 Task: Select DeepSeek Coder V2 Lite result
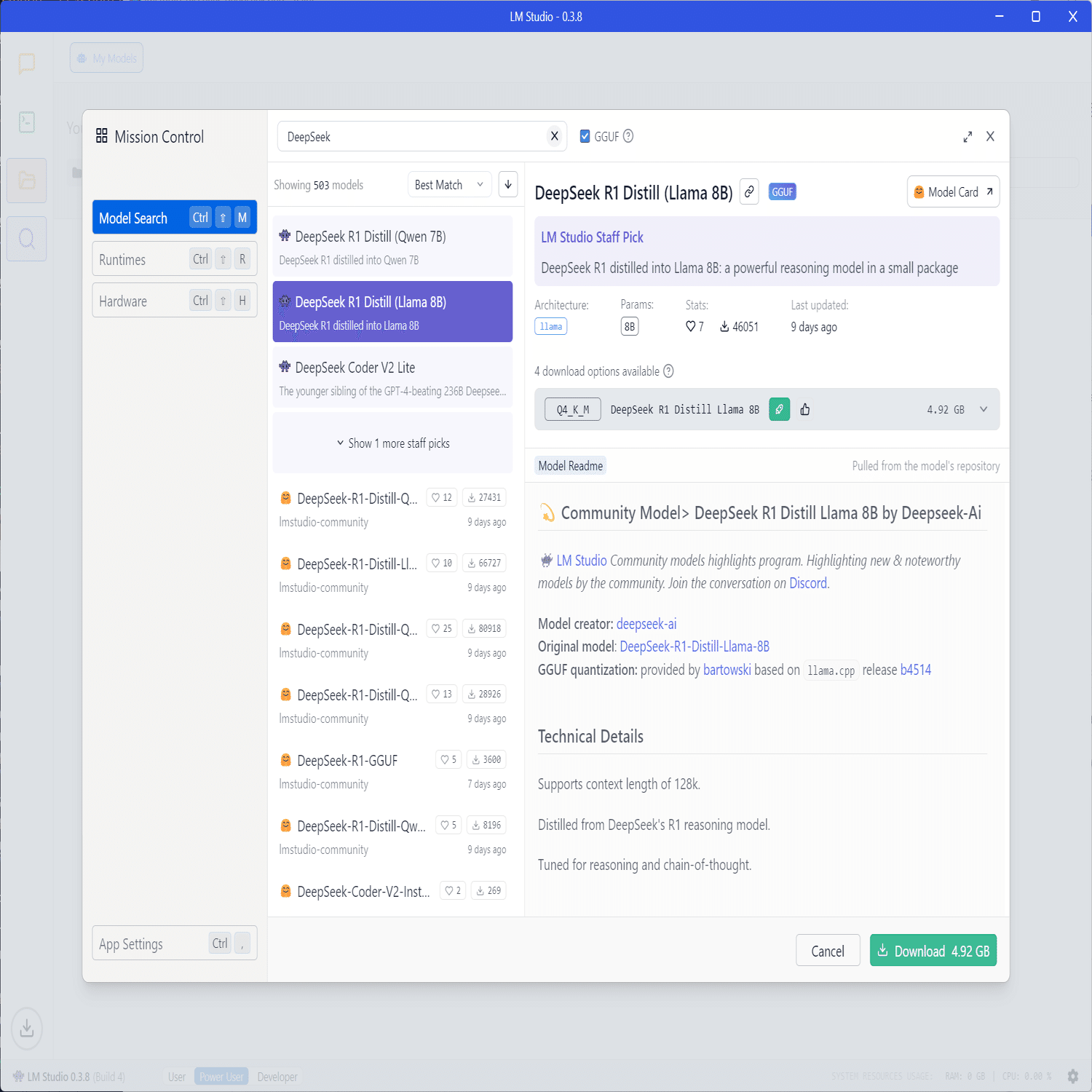point(393,378)
